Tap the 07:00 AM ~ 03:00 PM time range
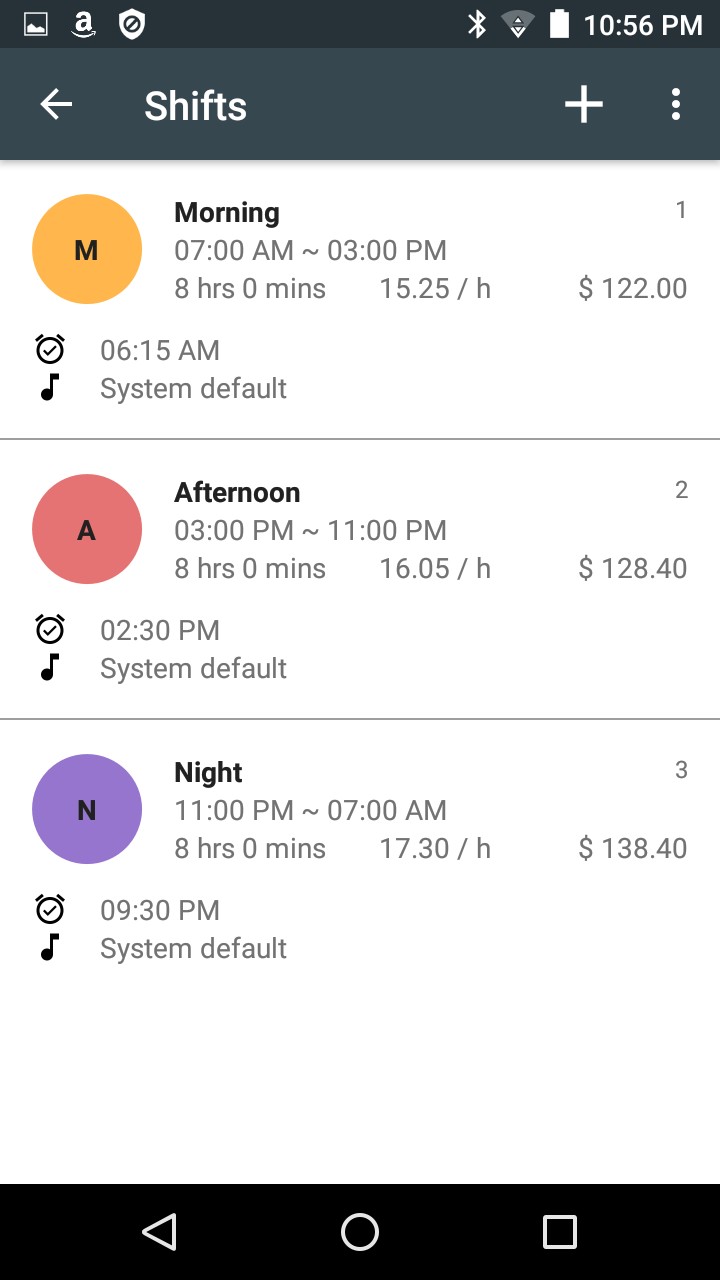Image resolution: width=720 pixels, height=1280 pixels. click(310, 250)
